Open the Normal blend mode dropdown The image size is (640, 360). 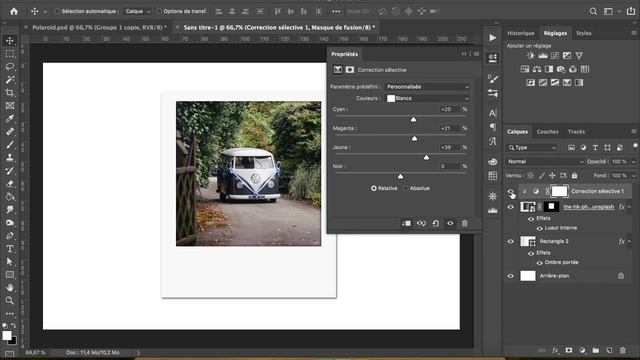coord(545,162)
